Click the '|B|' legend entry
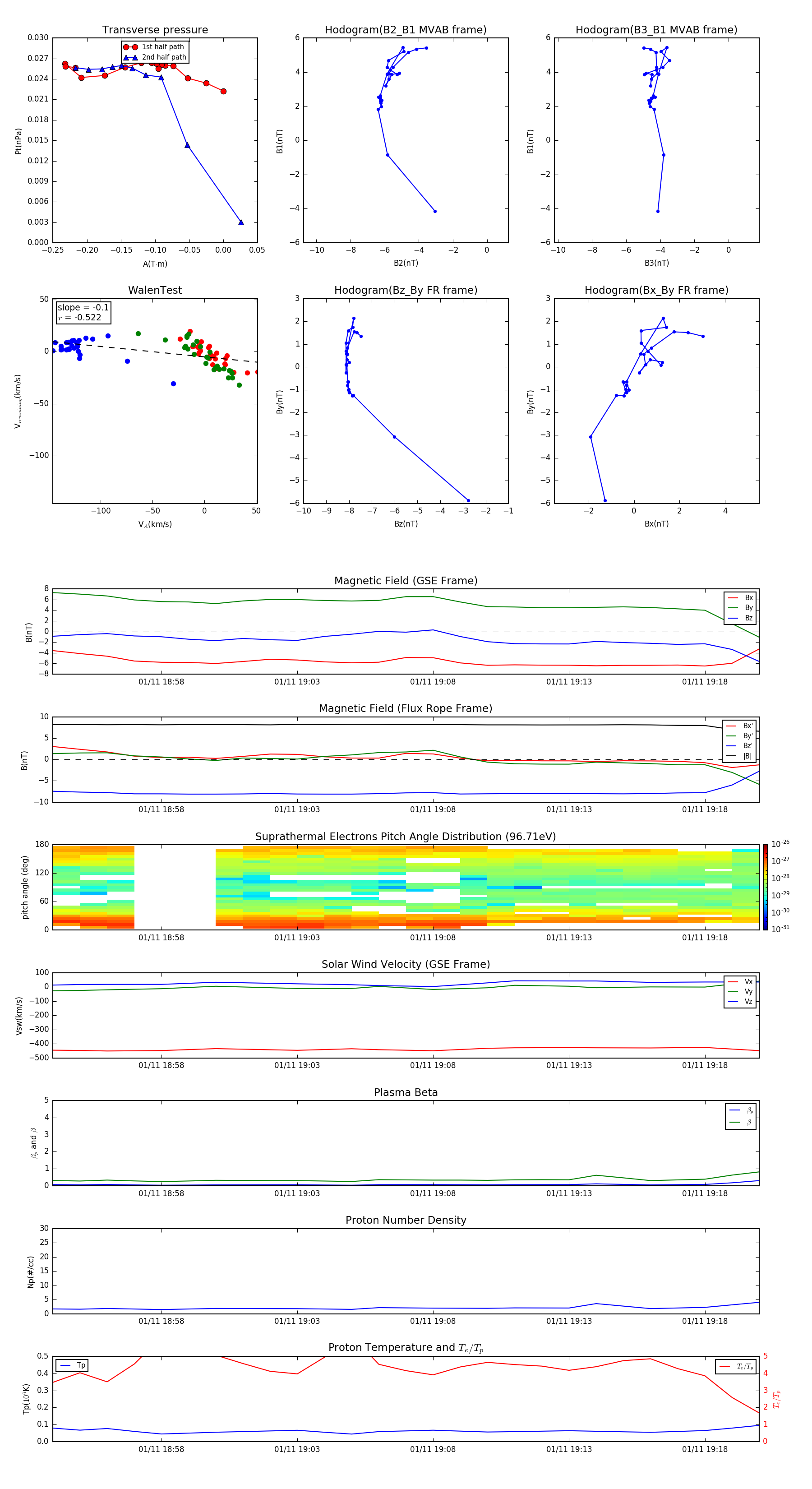This screenshot has width=812, height=1489. click(x=740, y=756)
